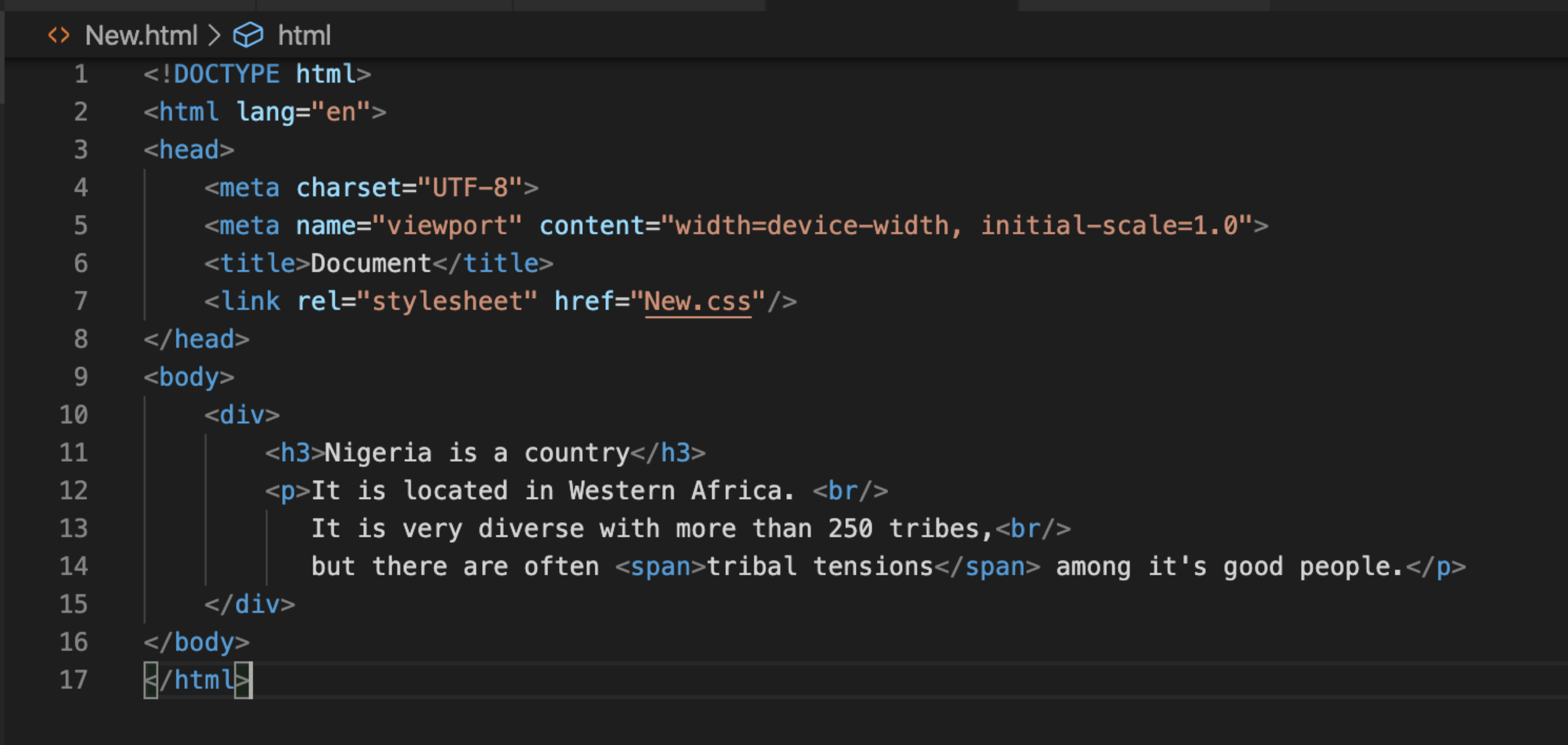1568x745 pixels.
Task: Click the "stylesheet" rel value
Action: click(447, 301)
